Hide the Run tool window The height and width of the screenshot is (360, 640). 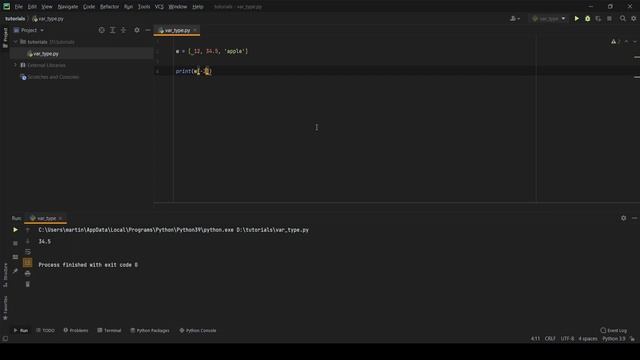point(634,218)
